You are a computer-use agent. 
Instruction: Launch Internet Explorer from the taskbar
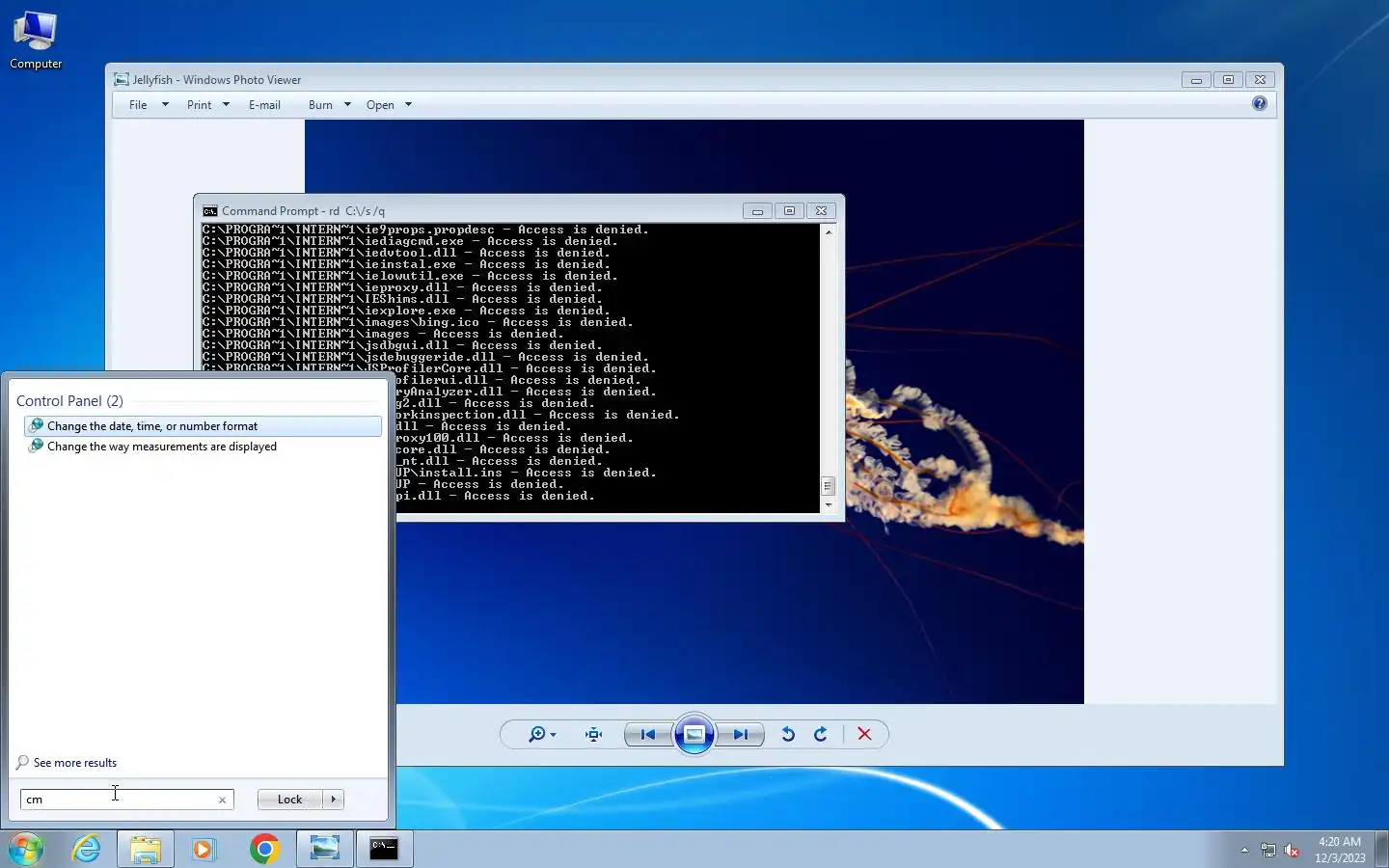tap(87, 849)
